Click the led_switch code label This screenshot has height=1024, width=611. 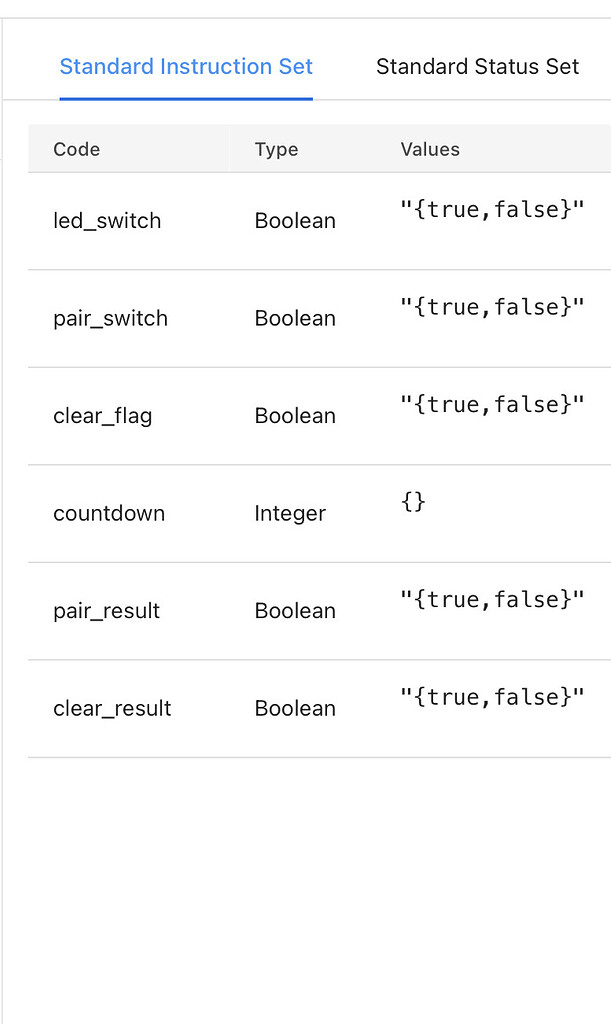[x=107, y=220]
